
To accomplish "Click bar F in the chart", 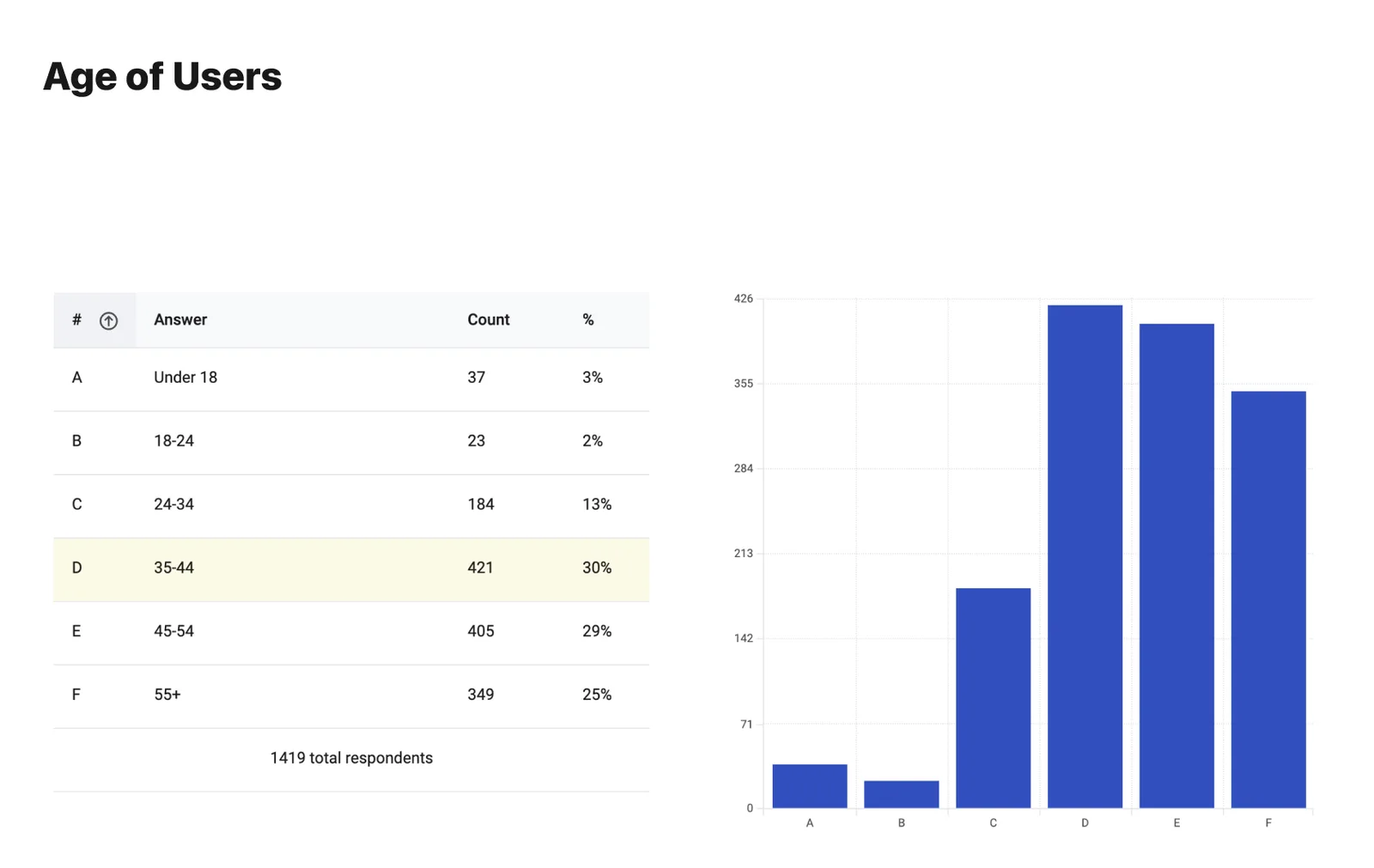I will point(1268,599).
